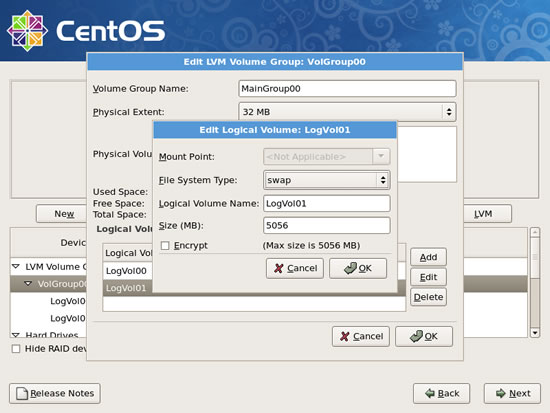550x413 pixels.
Task: Collapse the LVM Volume Groups tree node
Action: coord(16,266)
